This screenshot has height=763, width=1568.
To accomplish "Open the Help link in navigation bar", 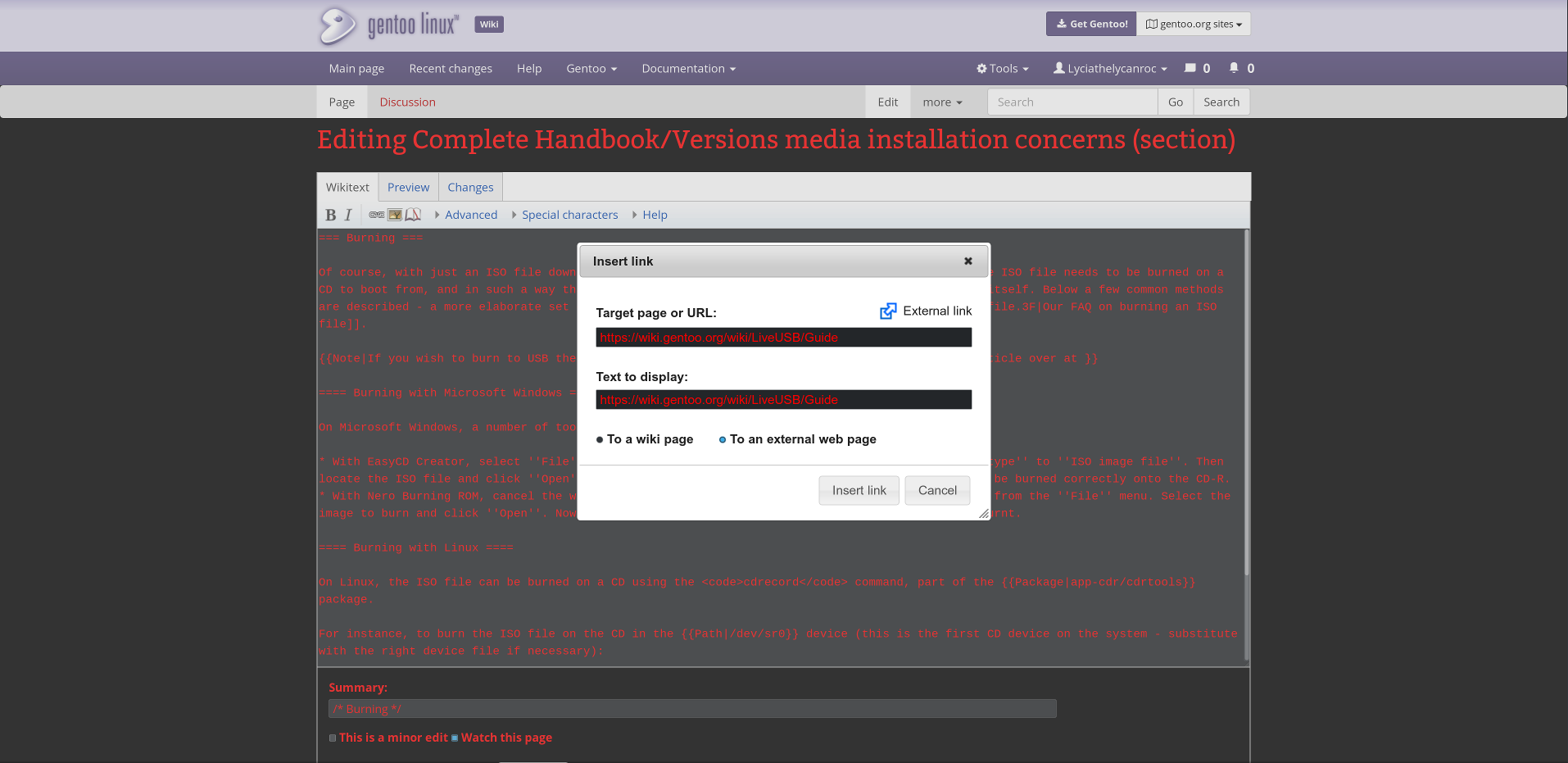I will 529,69.
